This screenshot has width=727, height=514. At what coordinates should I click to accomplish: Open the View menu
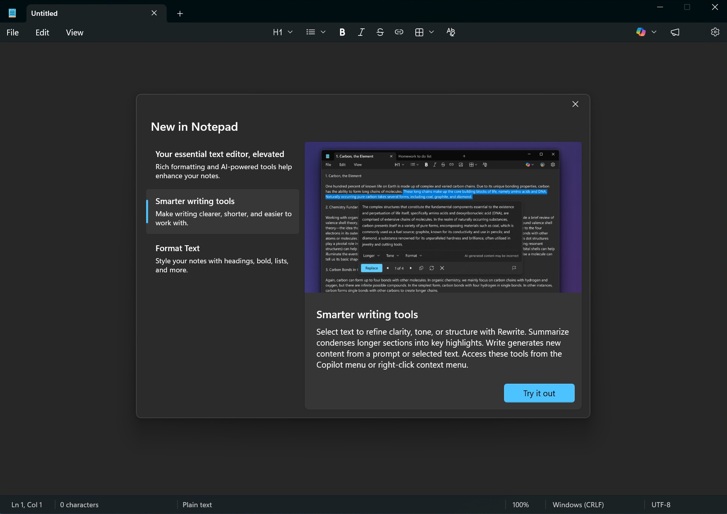(75, 32)
